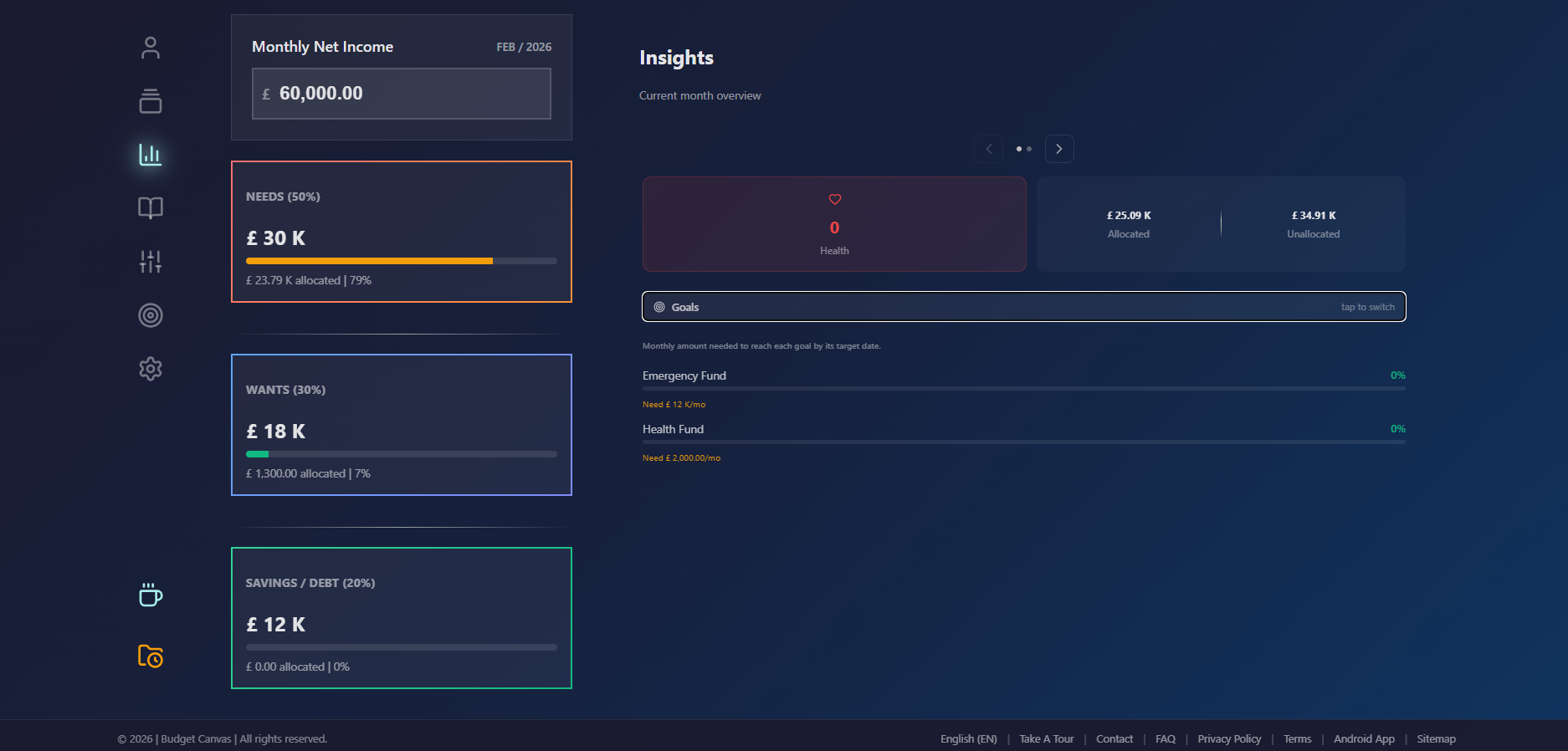The image size is (1568, 751).
Task: Select the bar chart insights icon
Action: tap(151, 155)
